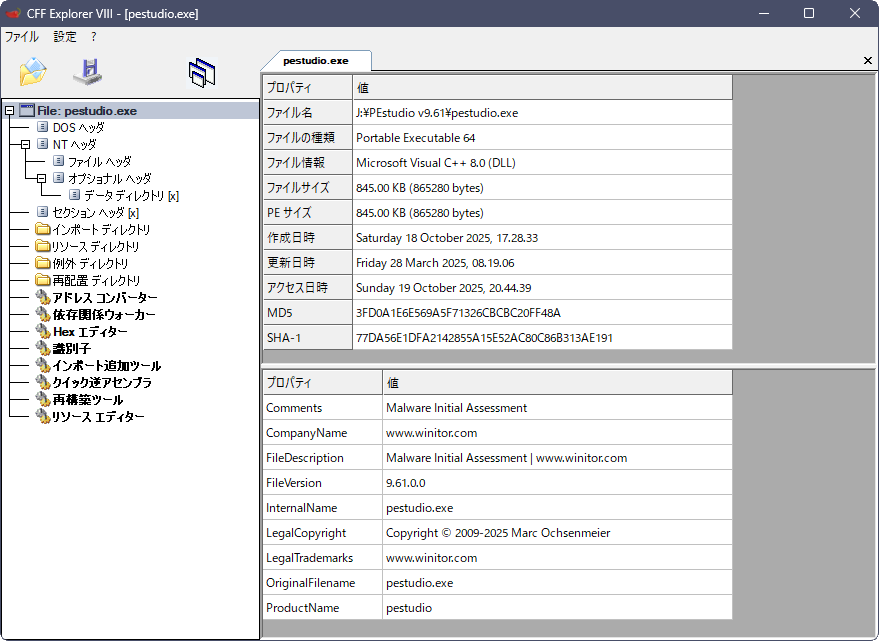Click the インポート ディレクトリ folder icon
879x641 pixels.
[x=43, y=229]
